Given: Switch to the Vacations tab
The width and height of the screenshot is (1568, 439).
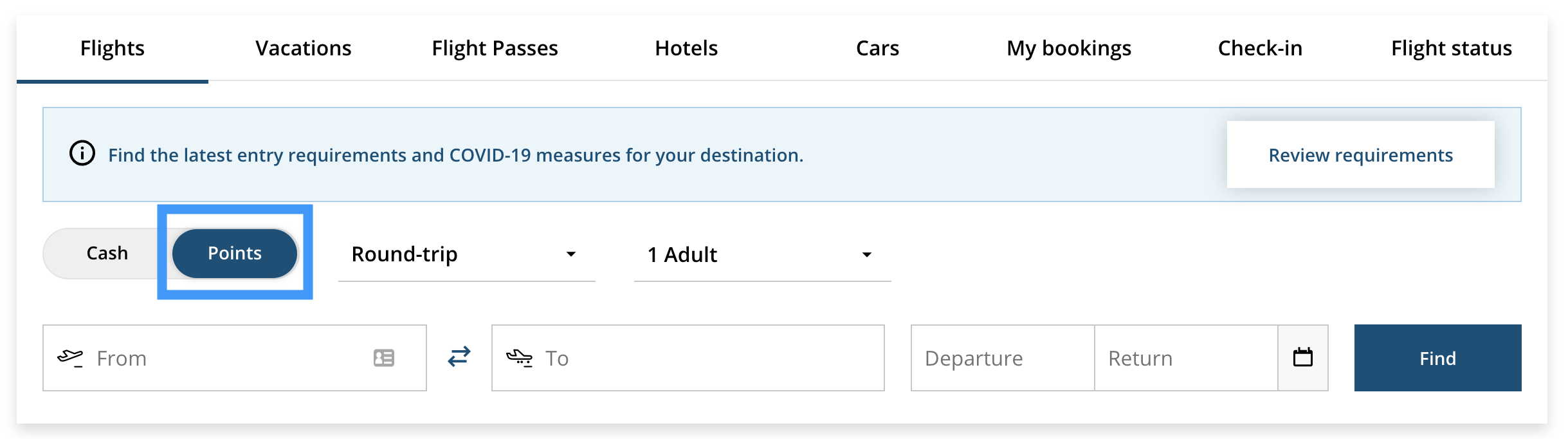Looking at the screenshot, I should coord(304,48).
